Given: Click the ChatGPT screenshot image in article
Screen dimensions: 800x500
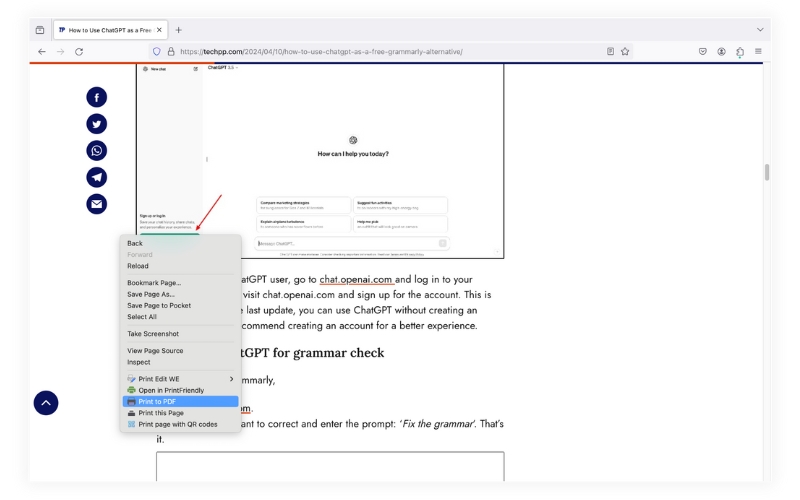Looking at the screenshot, I should (x=320, y=161).
